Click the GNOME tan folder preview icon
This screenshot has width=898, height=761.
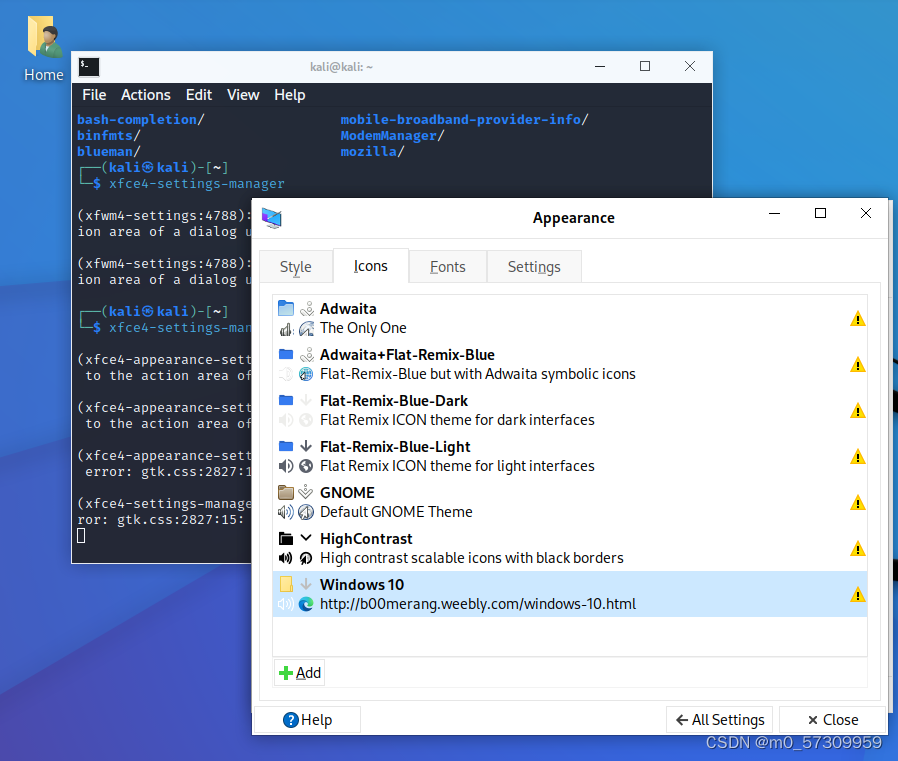(x=286, y=492)
